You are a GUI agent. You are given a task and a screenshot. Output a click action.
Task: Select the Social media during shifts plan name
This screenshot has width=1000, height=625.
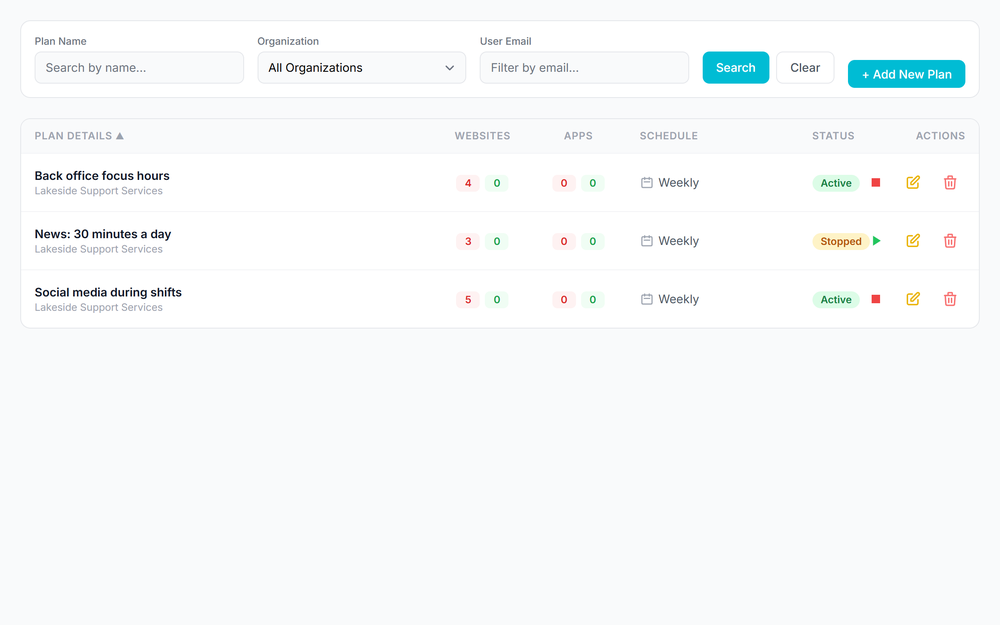tap(108, 292)
